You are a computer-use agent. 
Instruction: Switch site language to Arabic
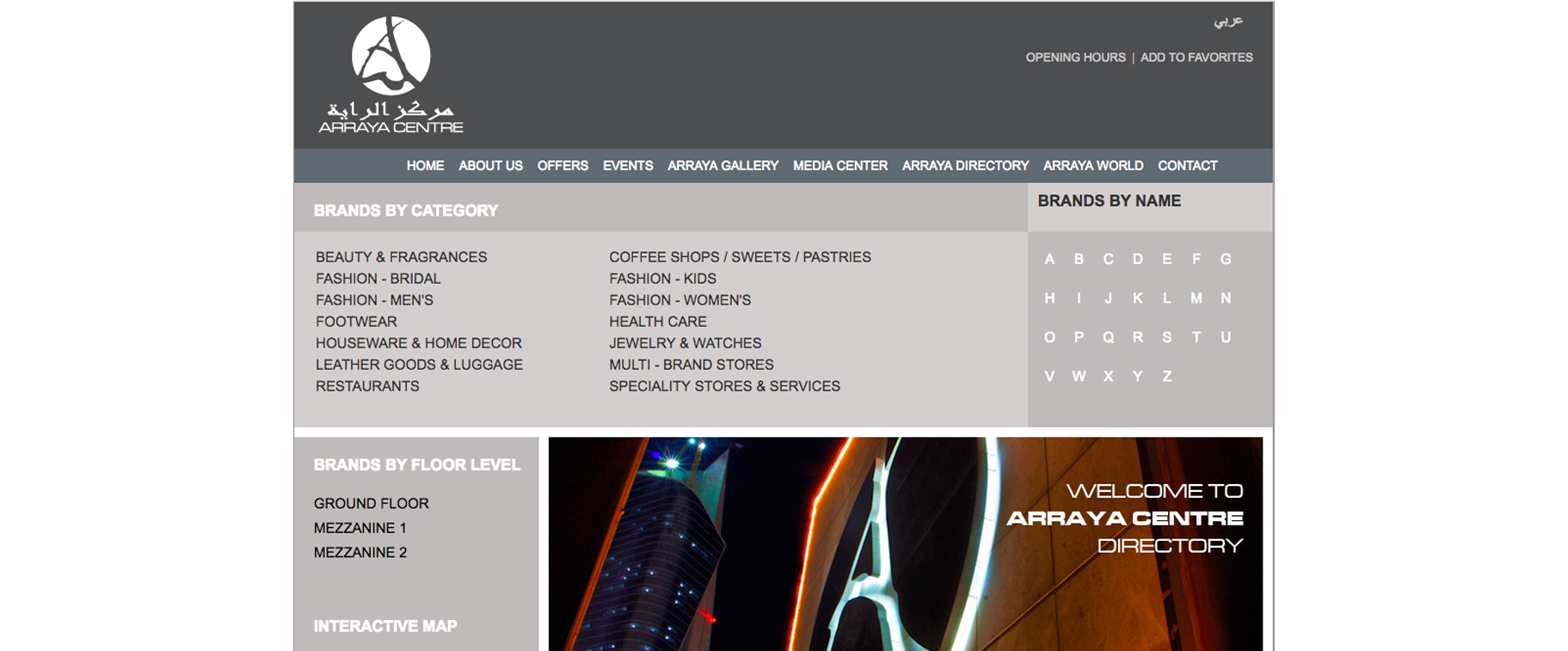point(1228,21)
